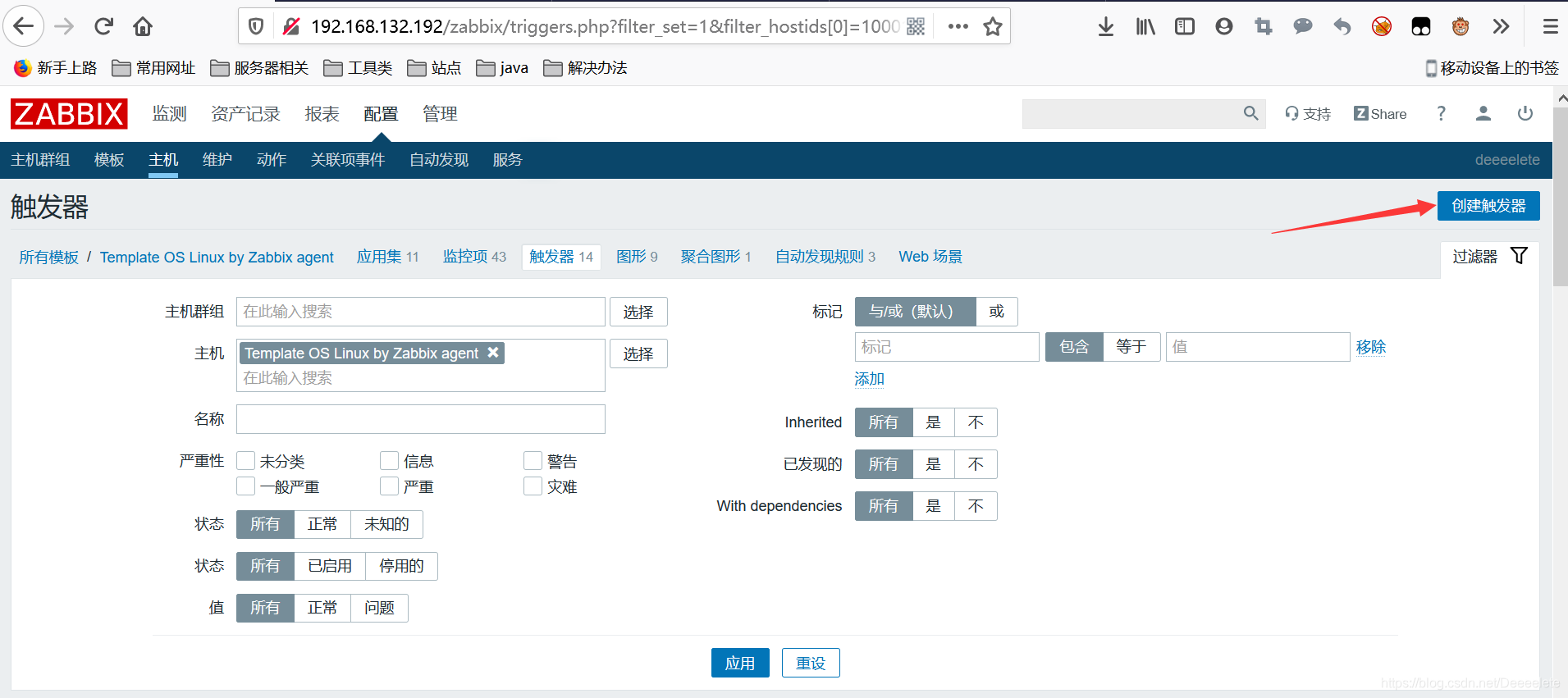Click the 添加 tag link
1568x698 pixels.
point(869,378)
